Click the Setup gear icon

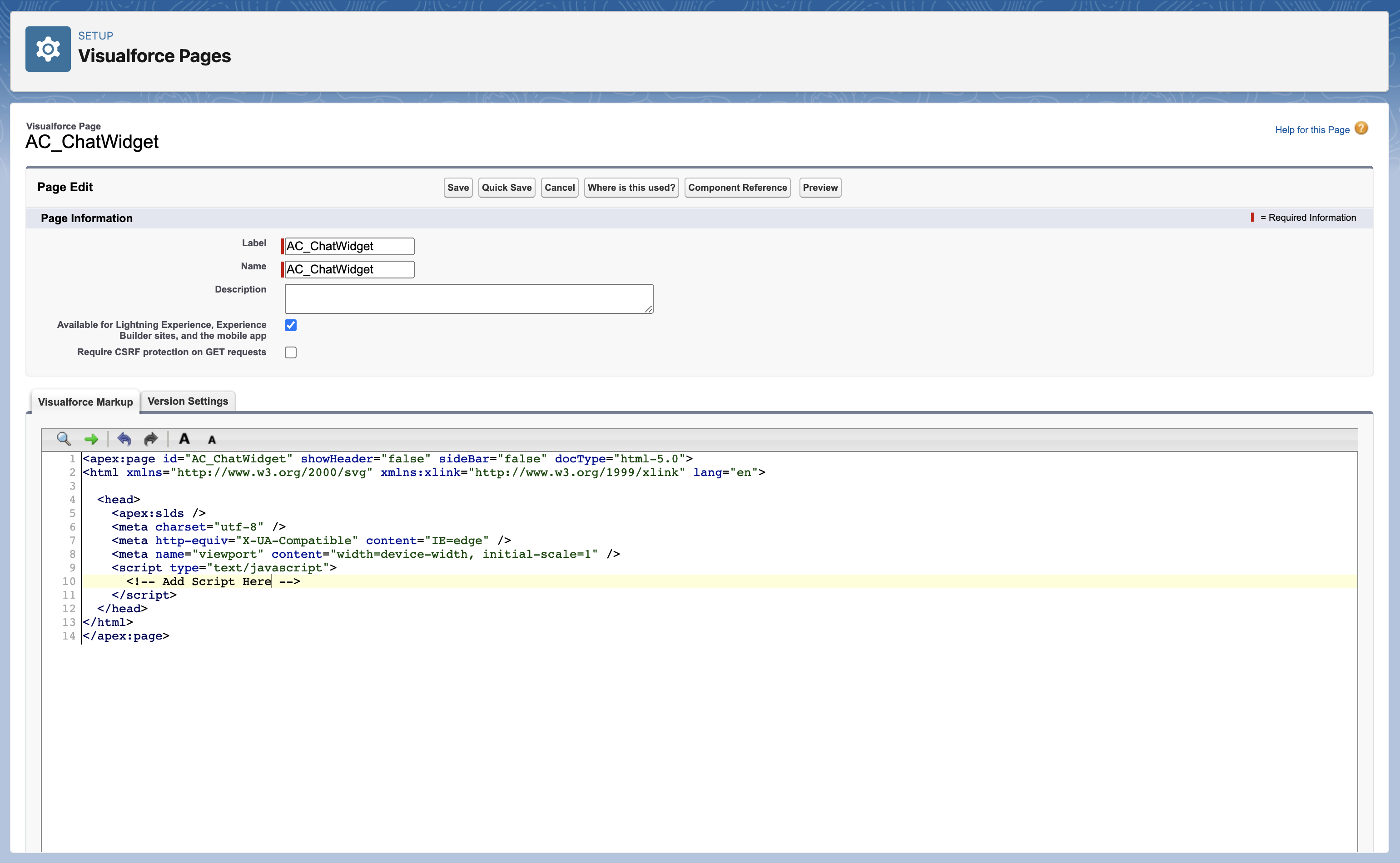[48, 49]
